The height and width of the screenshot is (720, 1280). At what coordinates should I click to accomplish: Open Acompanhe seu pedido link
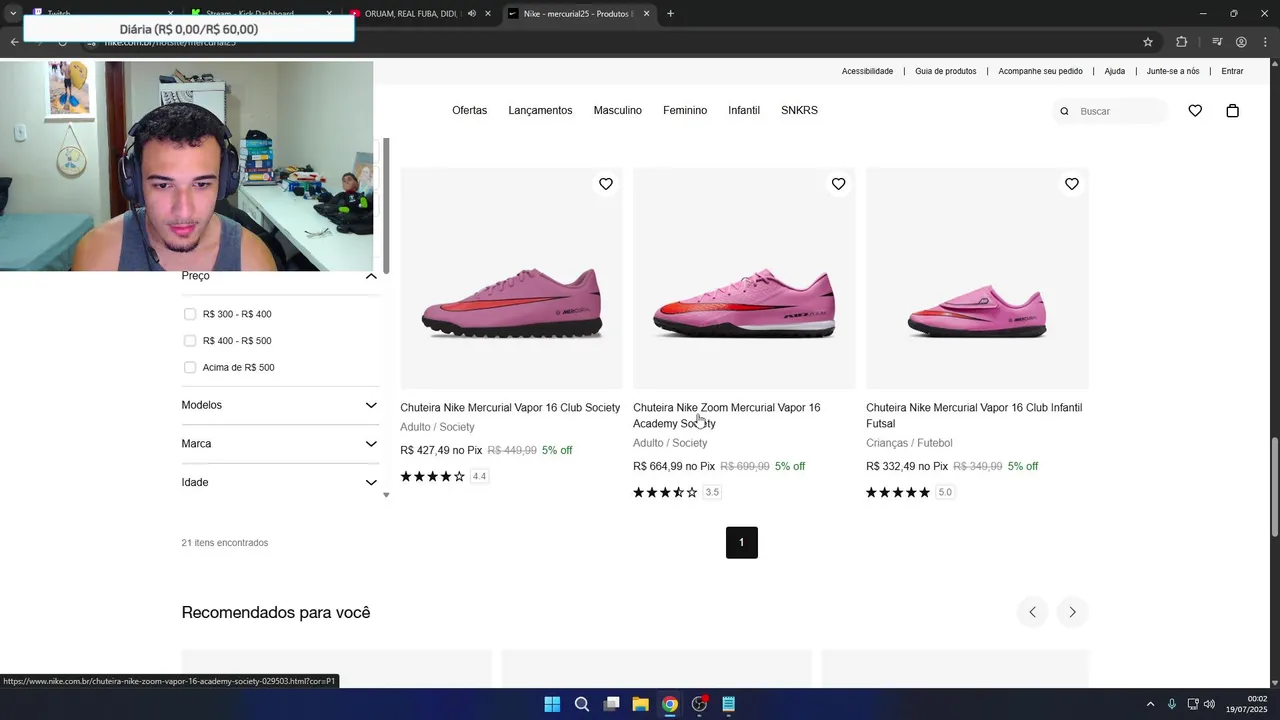(1040, 71)
